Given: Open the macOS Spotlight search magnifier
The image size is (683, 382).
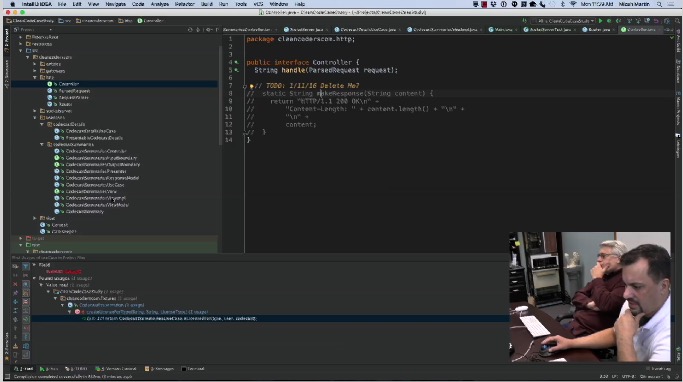Looking at the screenshot, I should 659,4.
